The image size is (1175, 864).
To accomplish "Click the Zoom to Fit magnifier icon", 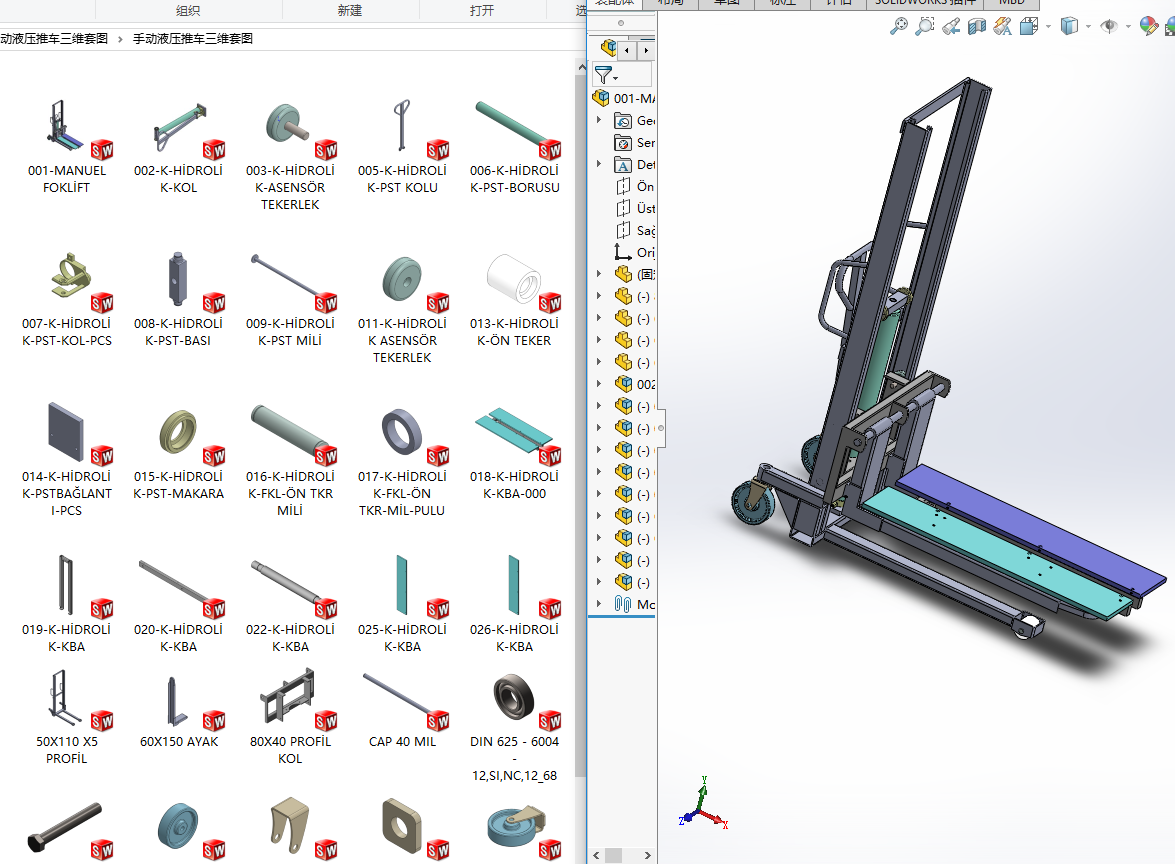I will point(899,27).
